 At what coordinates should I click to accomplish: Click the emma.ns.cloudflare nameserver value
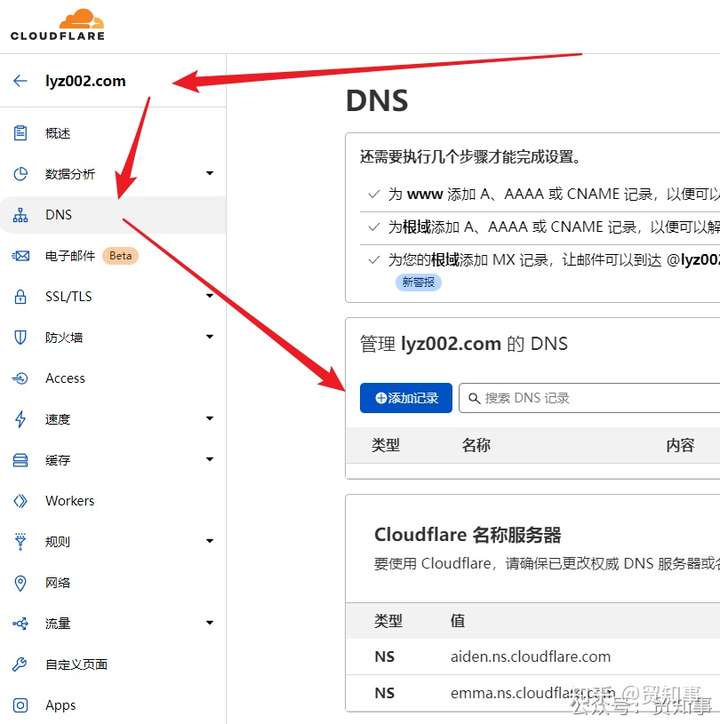[533, 693]
